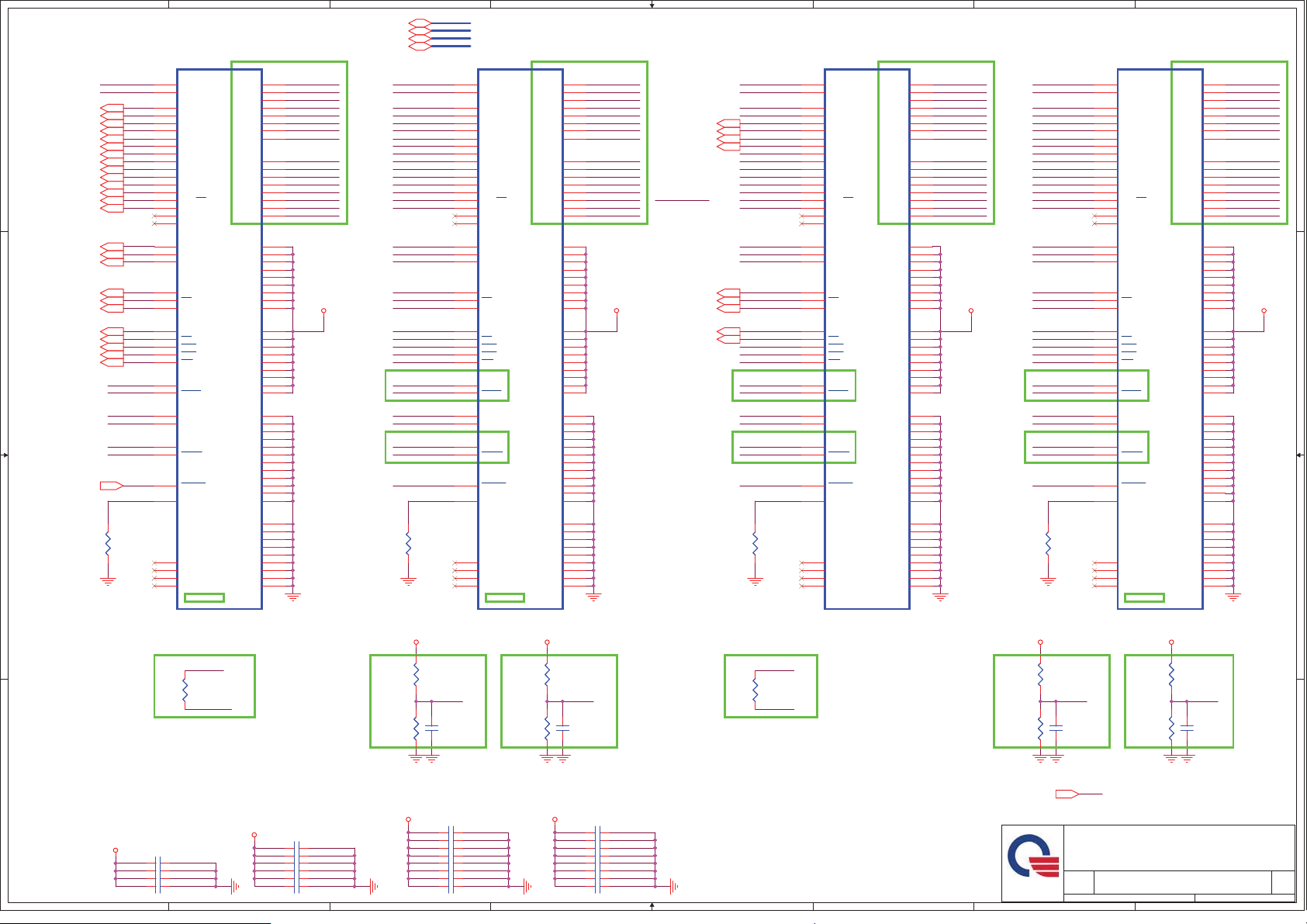Screen dimensions: 1307x924
Task: Select the single right-pointing port left of the first IC
Action: coord(111,486)
